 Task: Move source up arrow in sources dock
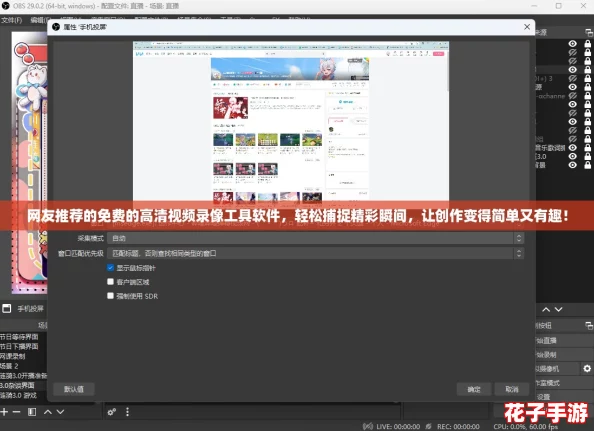546,309
